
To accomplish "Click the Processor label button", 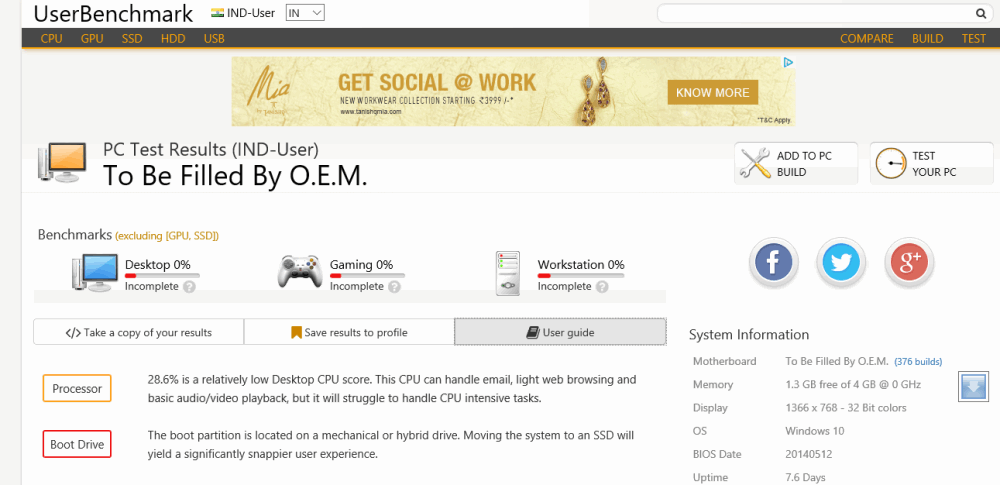I will point(77,388).
